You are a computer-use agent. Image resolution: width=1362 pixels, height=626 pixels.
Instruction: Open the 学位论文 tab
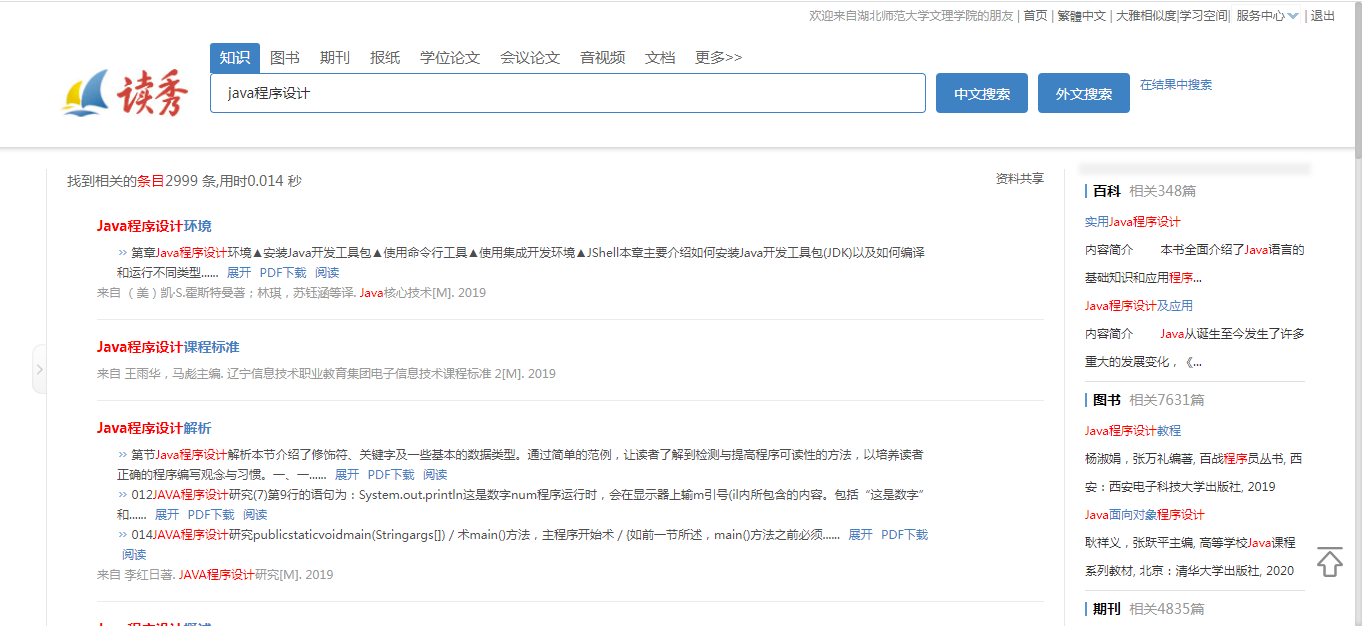click(x=450, y=58)
